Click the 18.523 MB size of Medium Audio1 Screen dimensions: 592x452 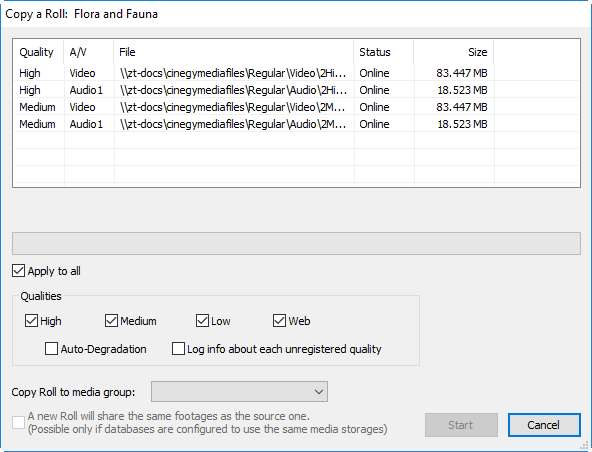(462, 124)
